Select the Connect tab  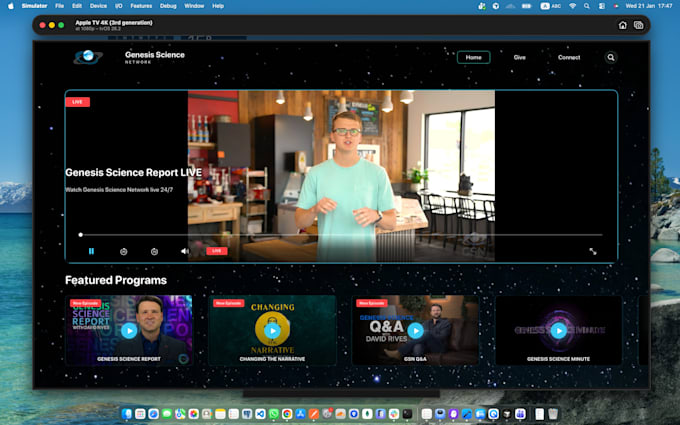pyautogui.click(x=569, y=57)
